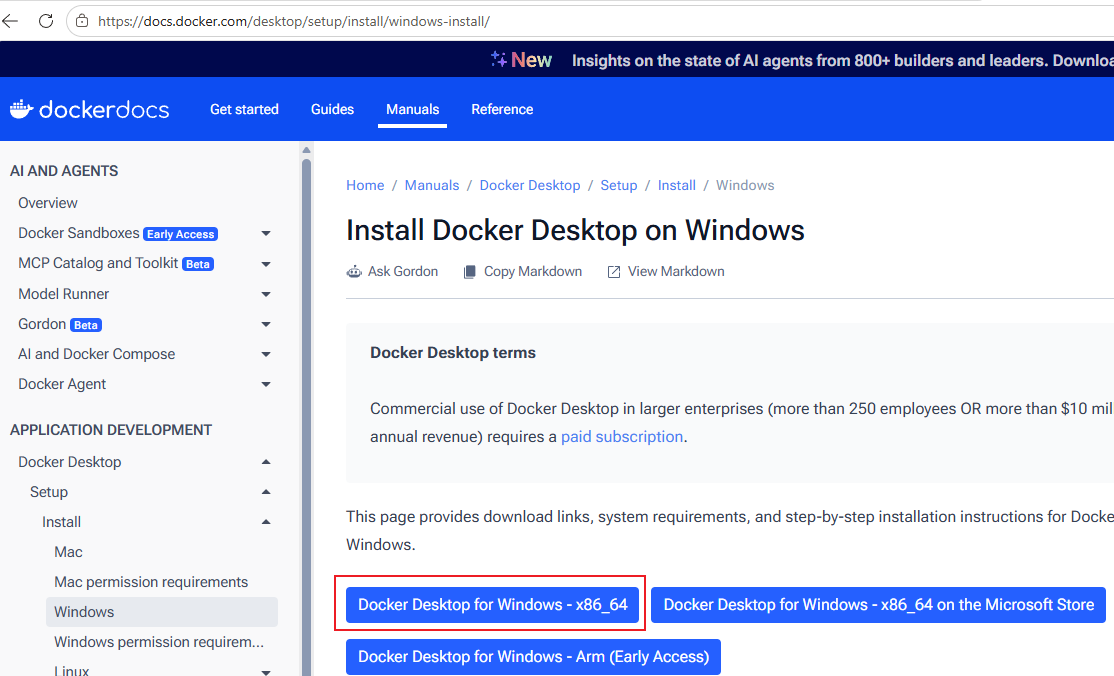Collapse the Setup sidebar section
1114x676 pixels.
click(266, 492)
